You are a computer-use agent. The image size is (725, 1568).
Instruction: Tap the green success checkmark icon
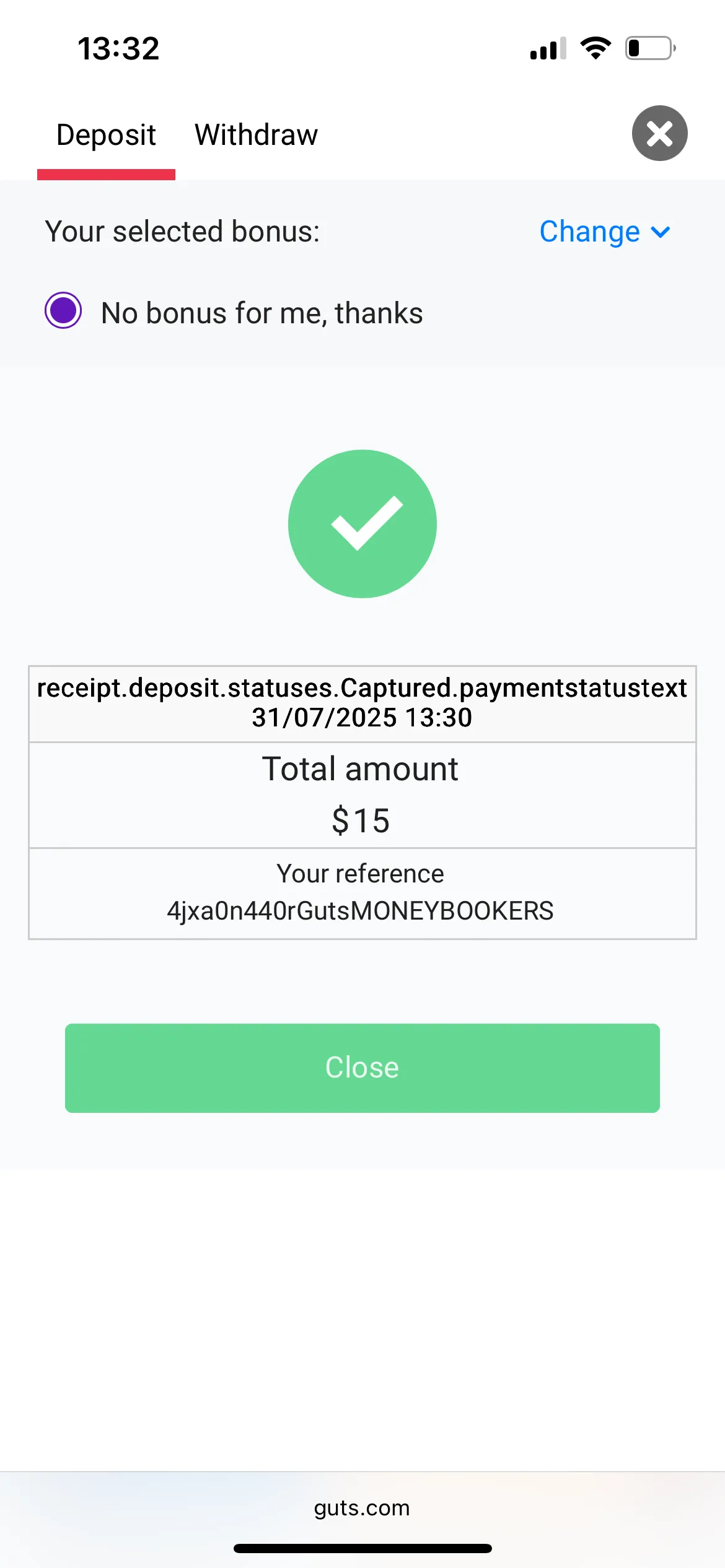click(x=362, y=524)
